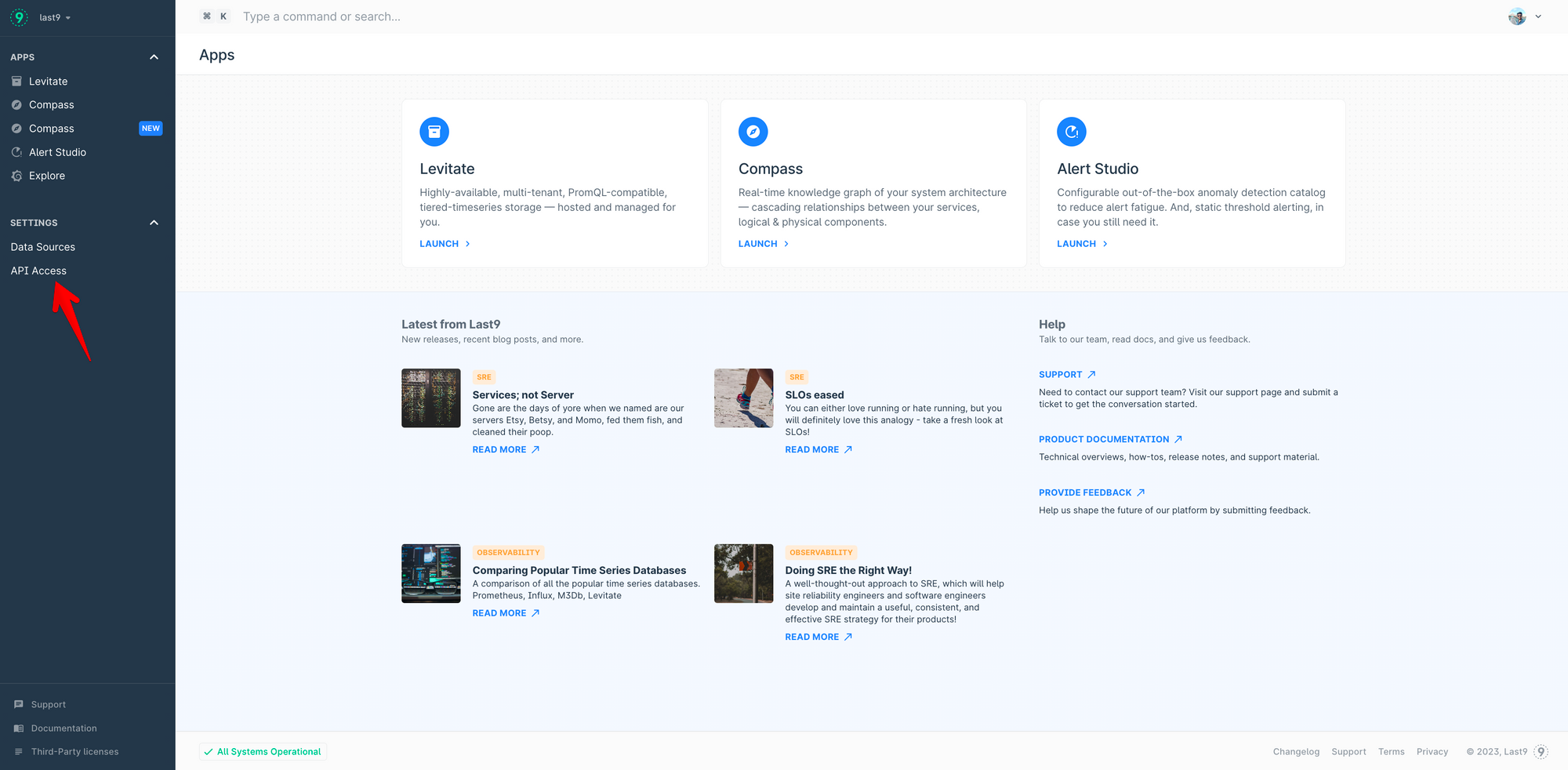The width and height of the screenshot is (1568, 770).
Task: Click the Third-Party licenses list icon
Action: (x=19, y=752)
